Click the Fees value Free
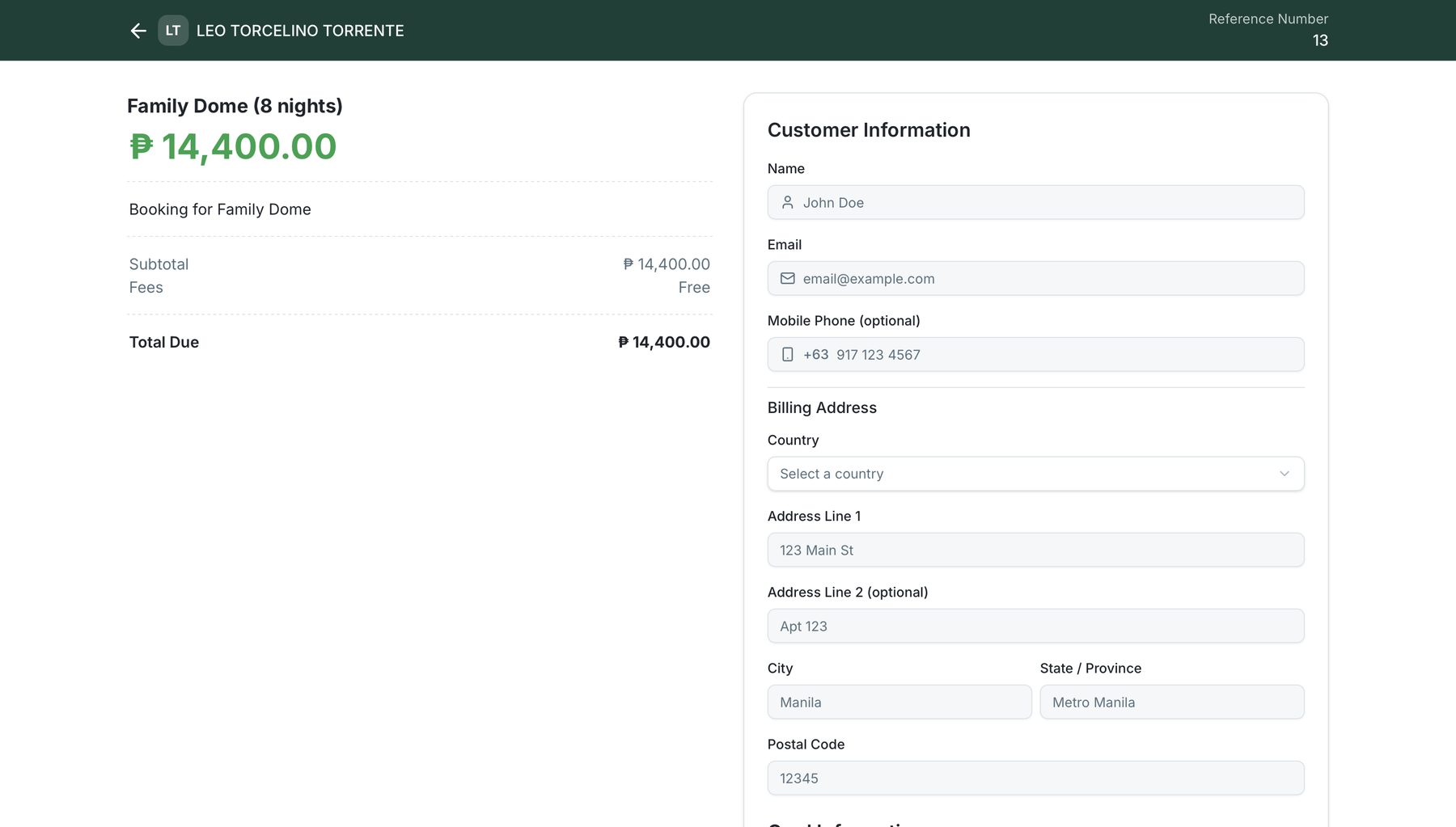 (694, 288)
